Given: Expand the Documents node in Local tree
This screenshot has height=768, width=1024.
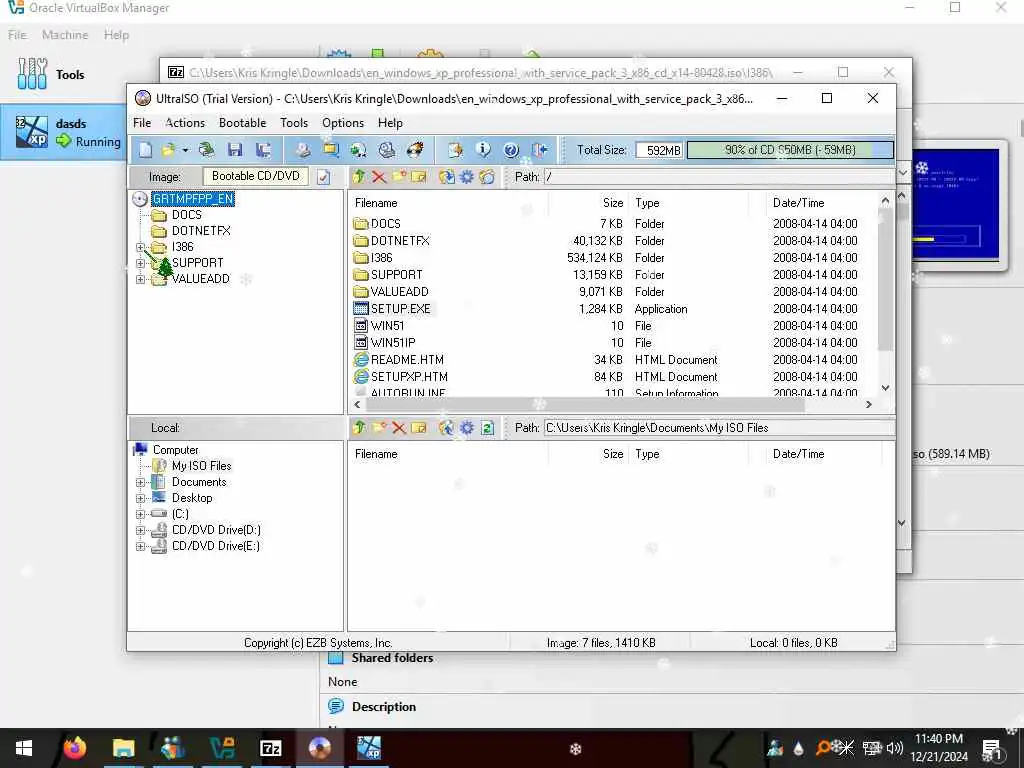Looking at the screenshot, I should (140, 482).
